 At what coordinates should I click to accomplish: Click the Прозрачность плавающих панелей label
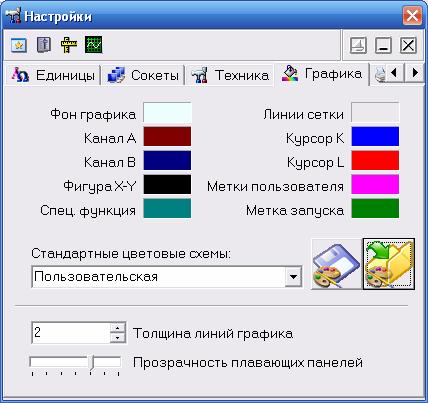248,362
